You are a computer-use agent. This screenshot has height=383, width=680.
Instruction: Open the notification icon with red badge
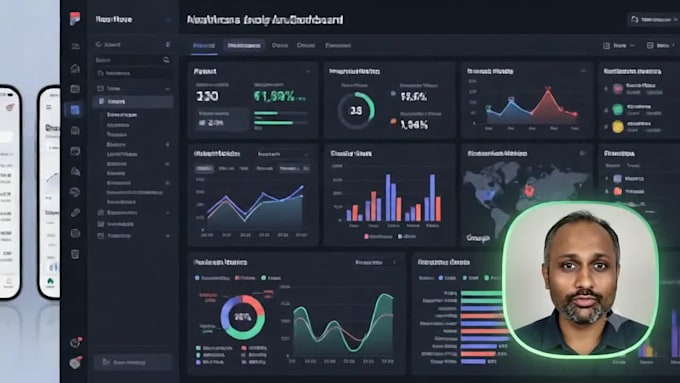click(75, 342)
